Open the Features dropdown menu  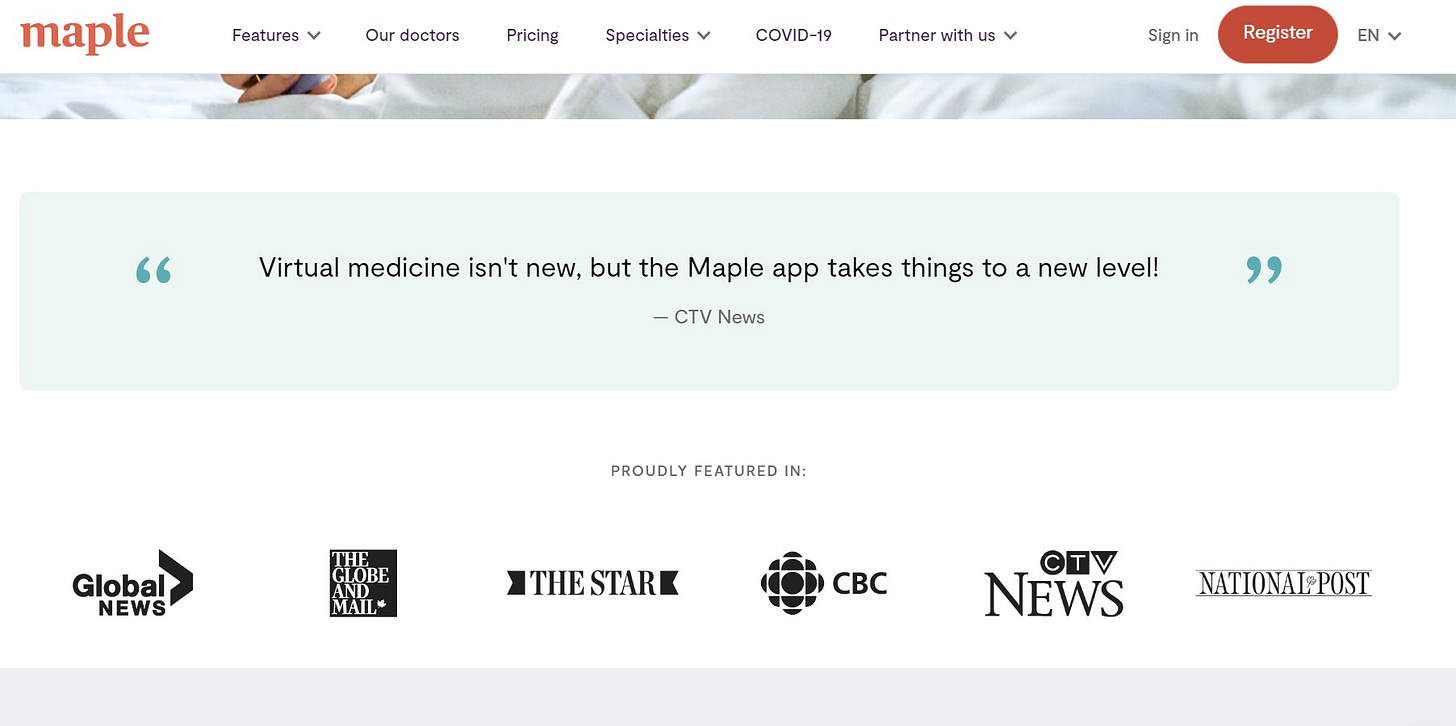click(276, 35)
